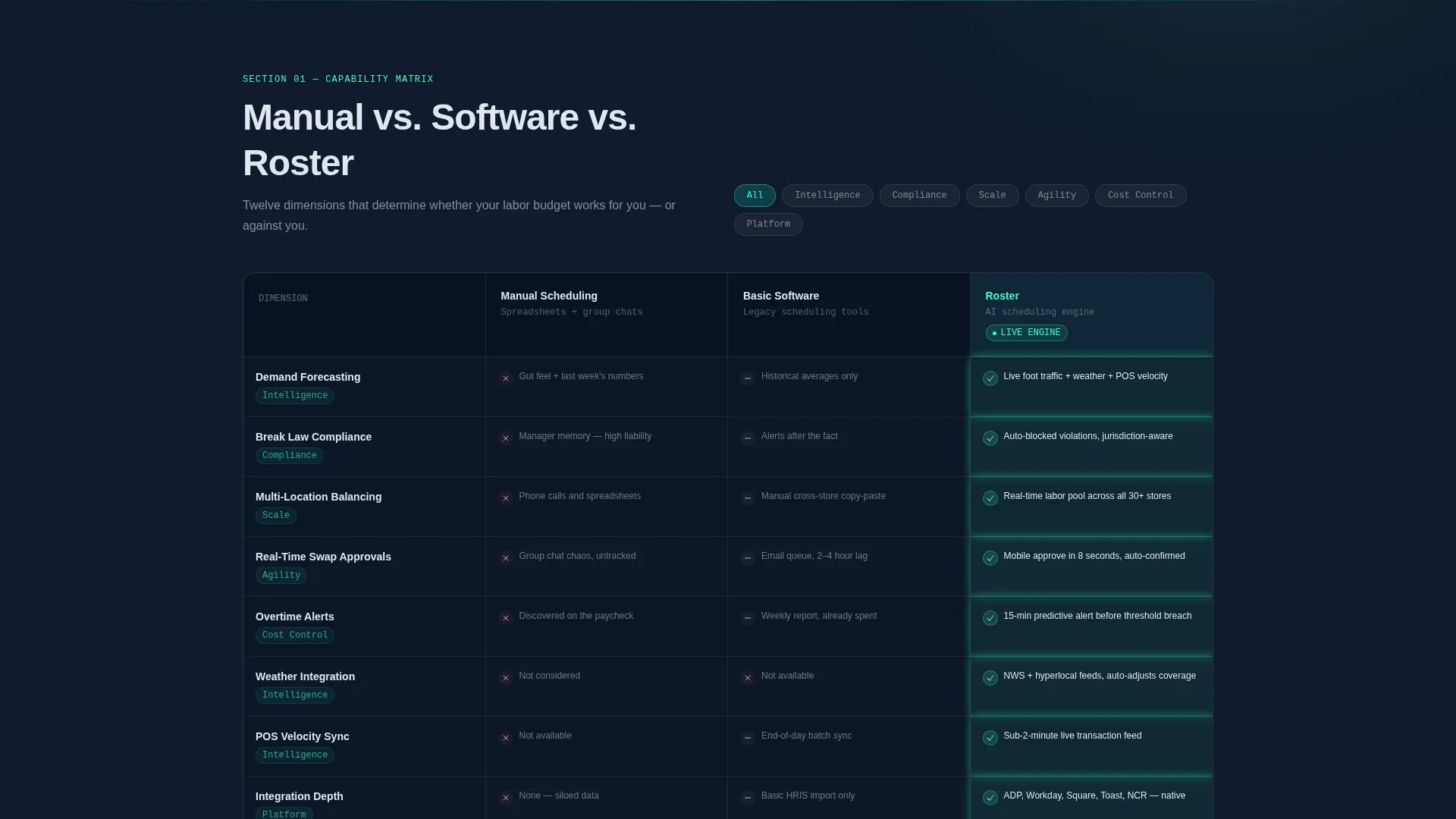Click the Overtime Alerts row title

point(295,617)
